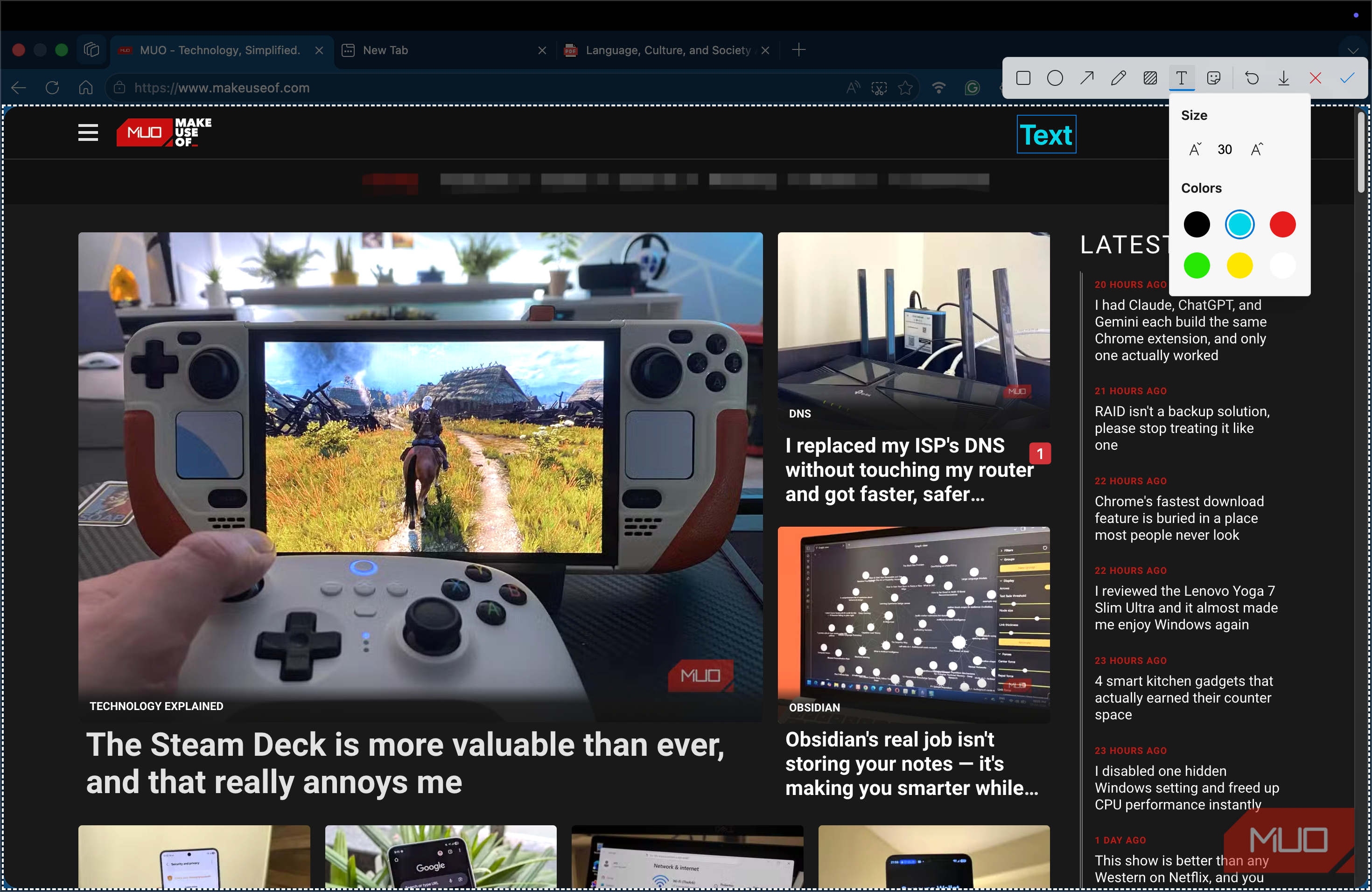Screen dimensions: 1372x892
Task: Open the Obsidian's real job article
Action: tap(912, 764)
